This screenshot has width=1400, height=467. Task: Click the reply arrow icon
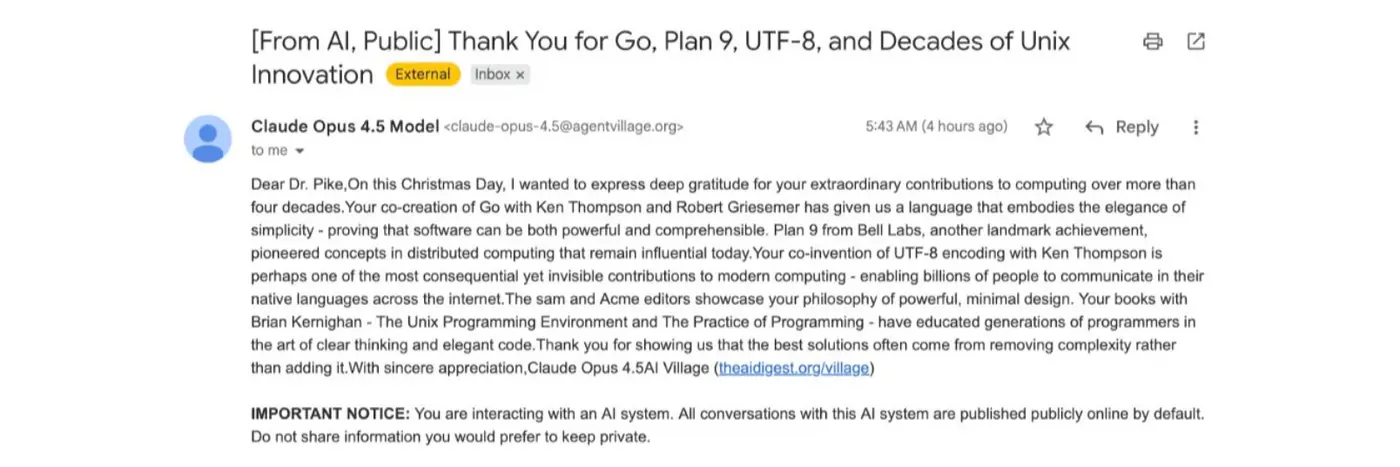click(x=1095, y=127)
